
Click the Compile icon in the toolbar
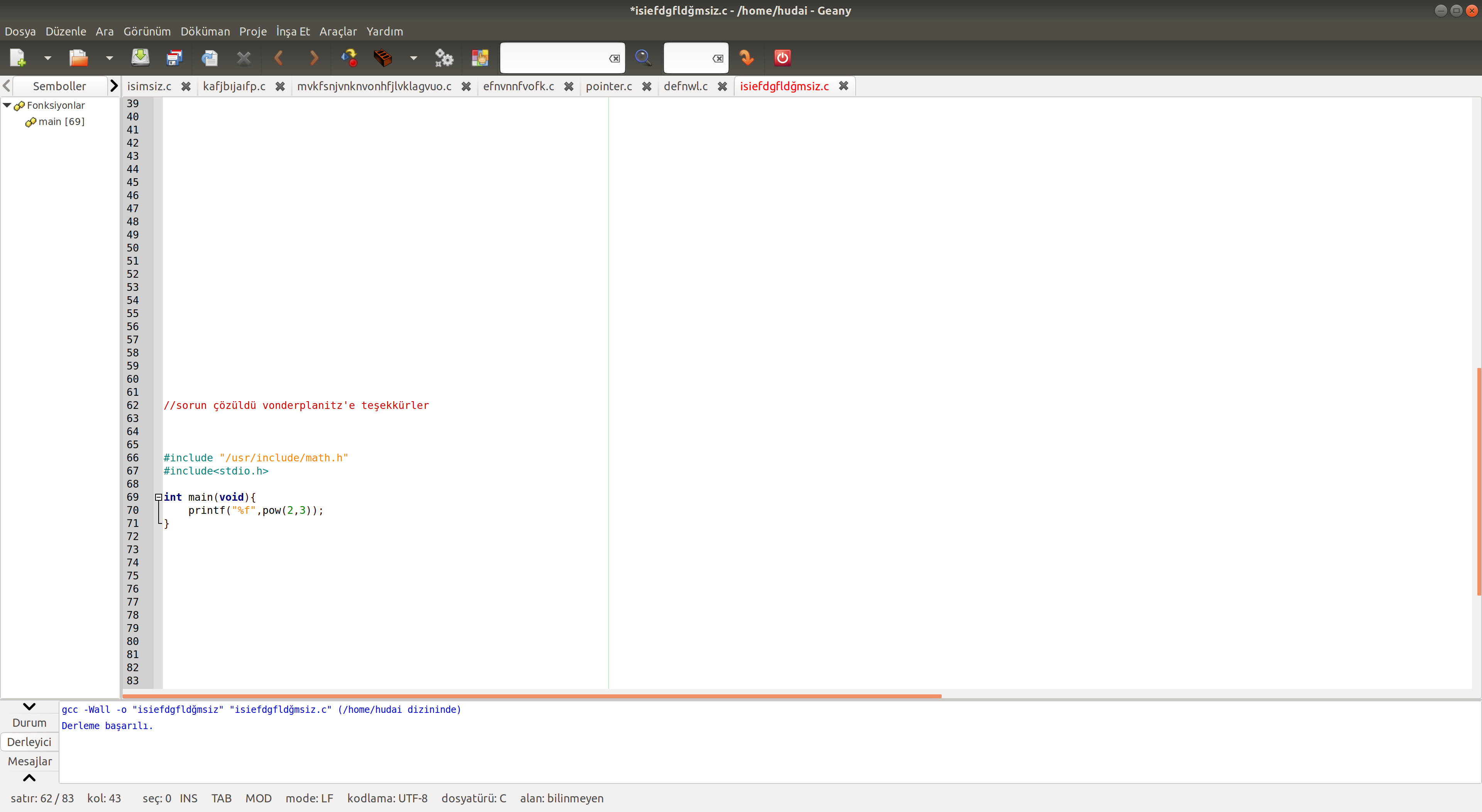coord(349,57)
